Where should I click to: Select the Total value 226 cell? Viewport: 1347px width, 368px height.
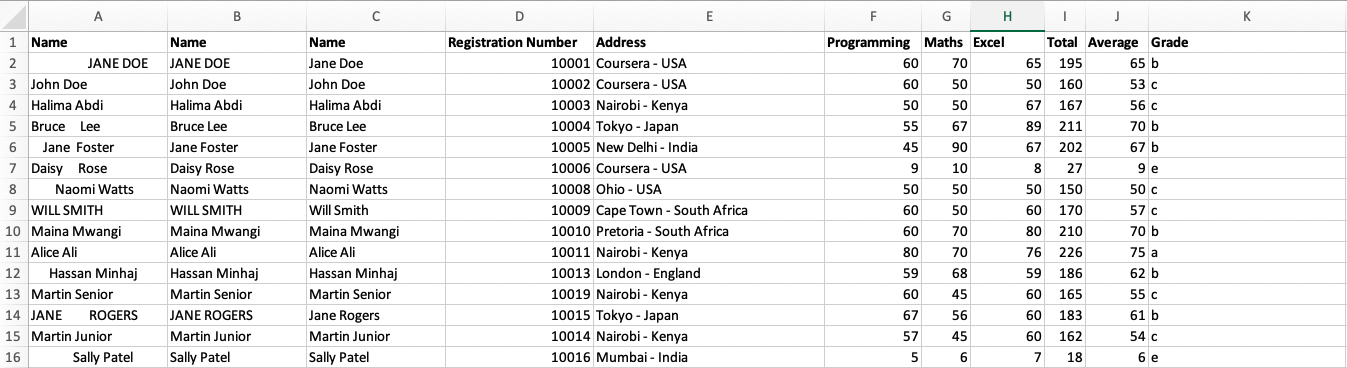1065,252
